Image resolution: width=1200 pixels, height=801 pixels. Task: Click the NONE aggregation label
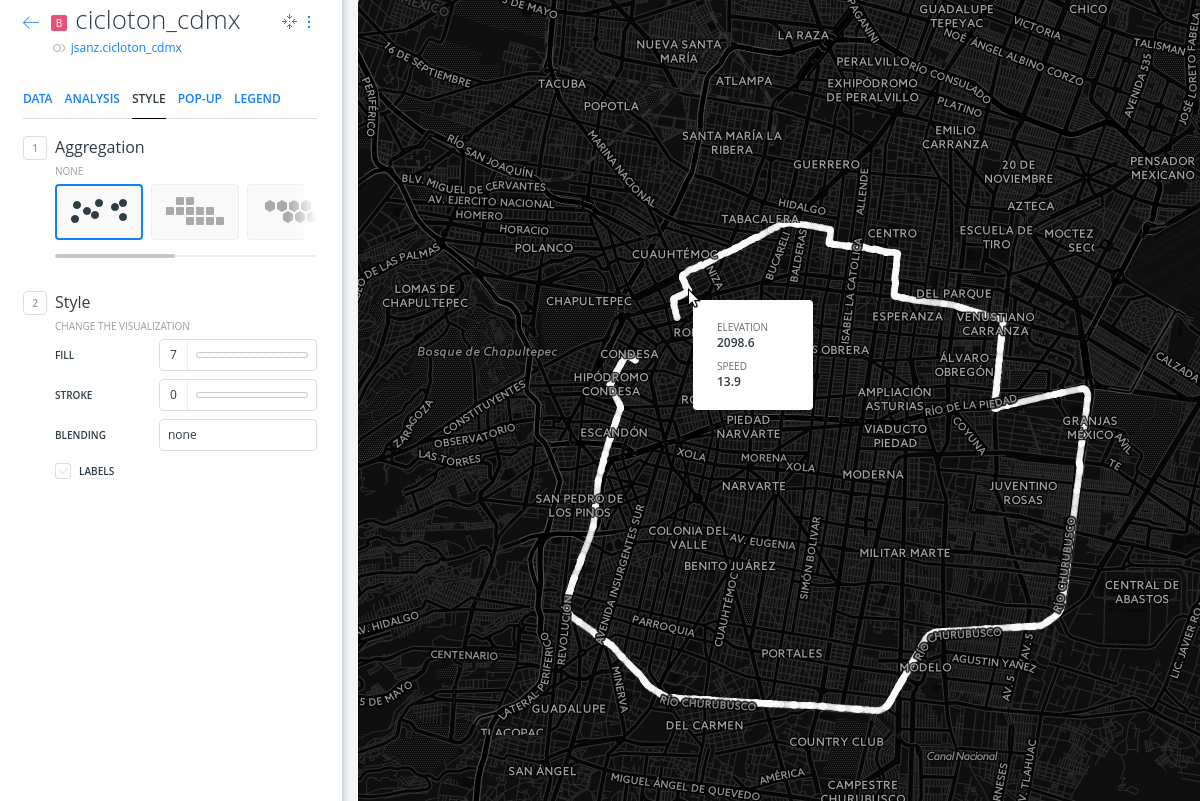pyautogui.click(x=69, y=171)
